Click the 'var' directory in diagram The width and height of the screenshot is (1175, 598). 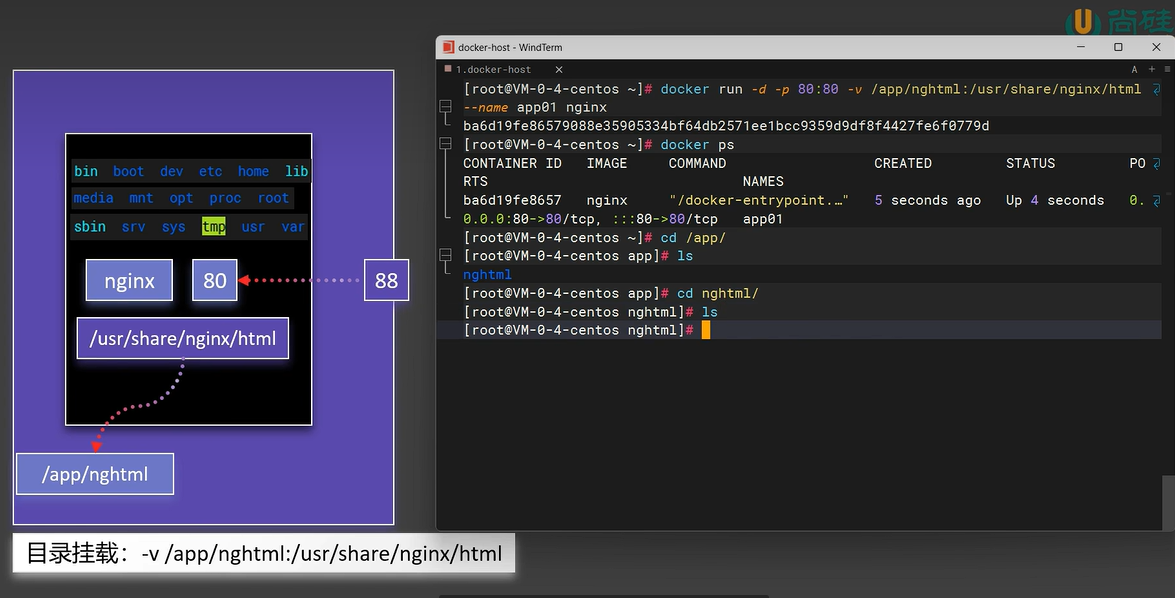293,226
